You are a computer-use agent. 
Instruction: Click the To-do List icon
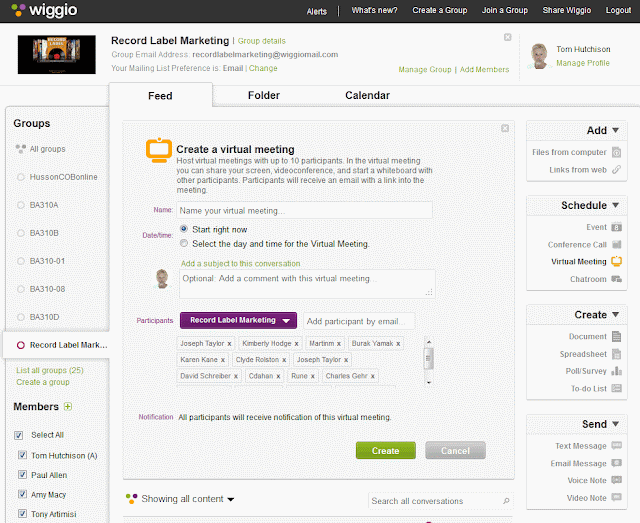616,388
